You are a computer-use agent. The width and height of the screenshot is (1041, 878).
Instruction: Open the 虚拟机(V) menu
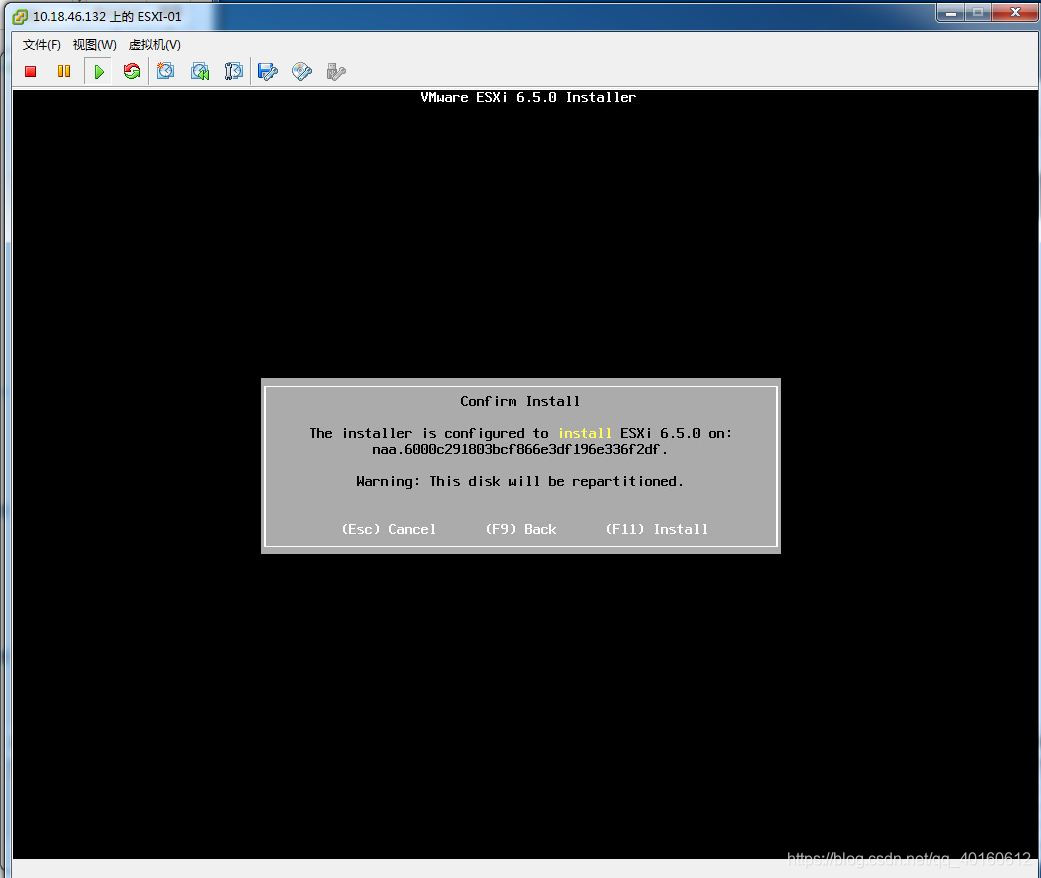[x=155, y=44]
